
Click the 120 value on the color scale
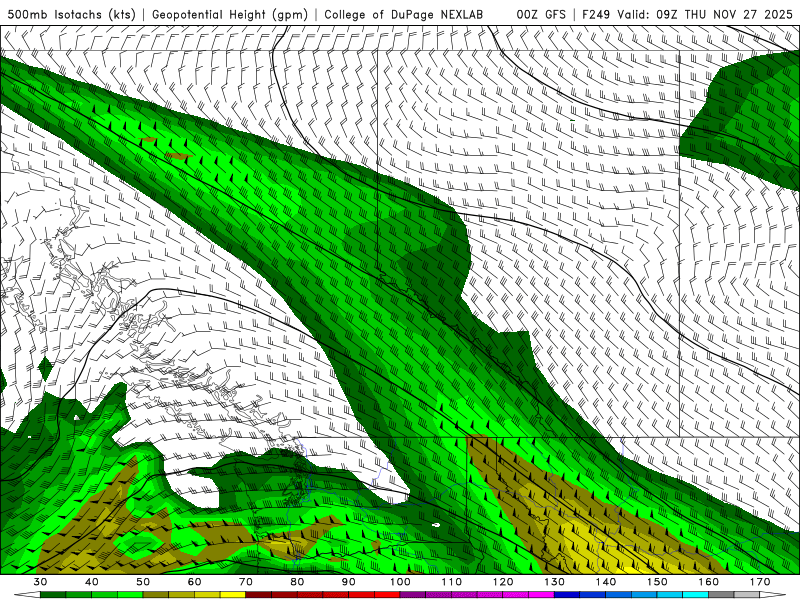pos(503,582)
